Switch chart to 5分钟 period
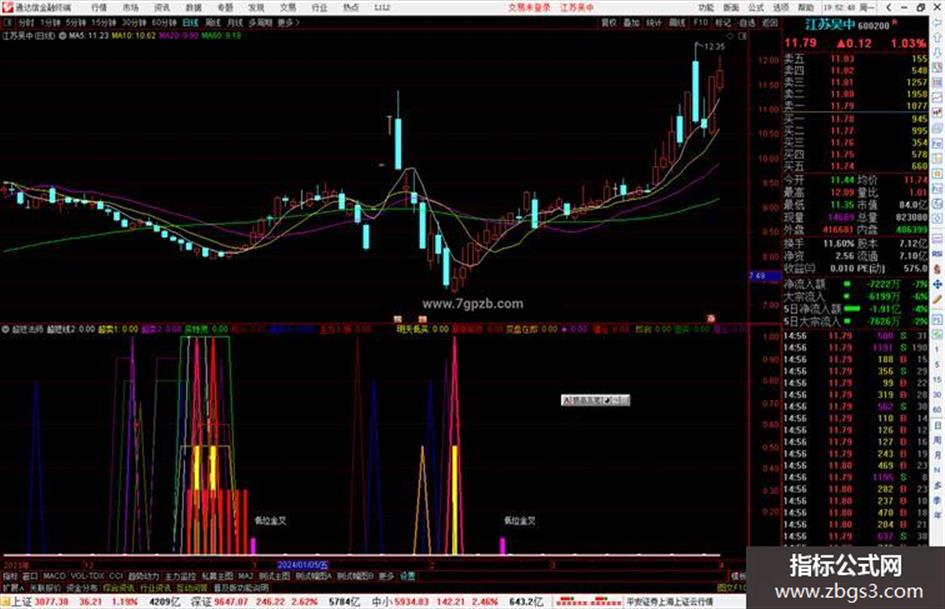945x609 pixels. coord(76,22)
